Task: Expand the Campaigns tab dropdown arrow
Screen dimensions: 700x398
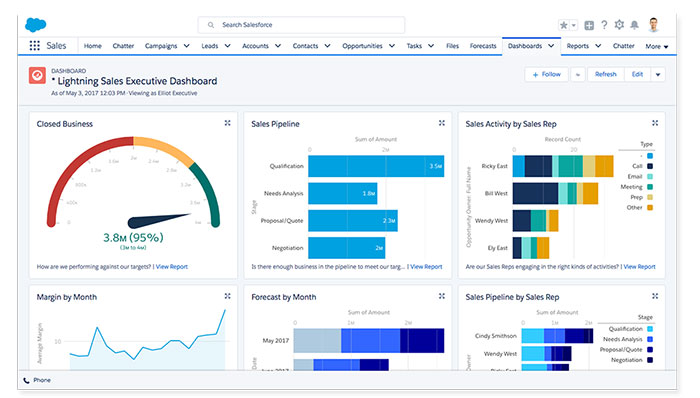Action: [x=187, y=46]
